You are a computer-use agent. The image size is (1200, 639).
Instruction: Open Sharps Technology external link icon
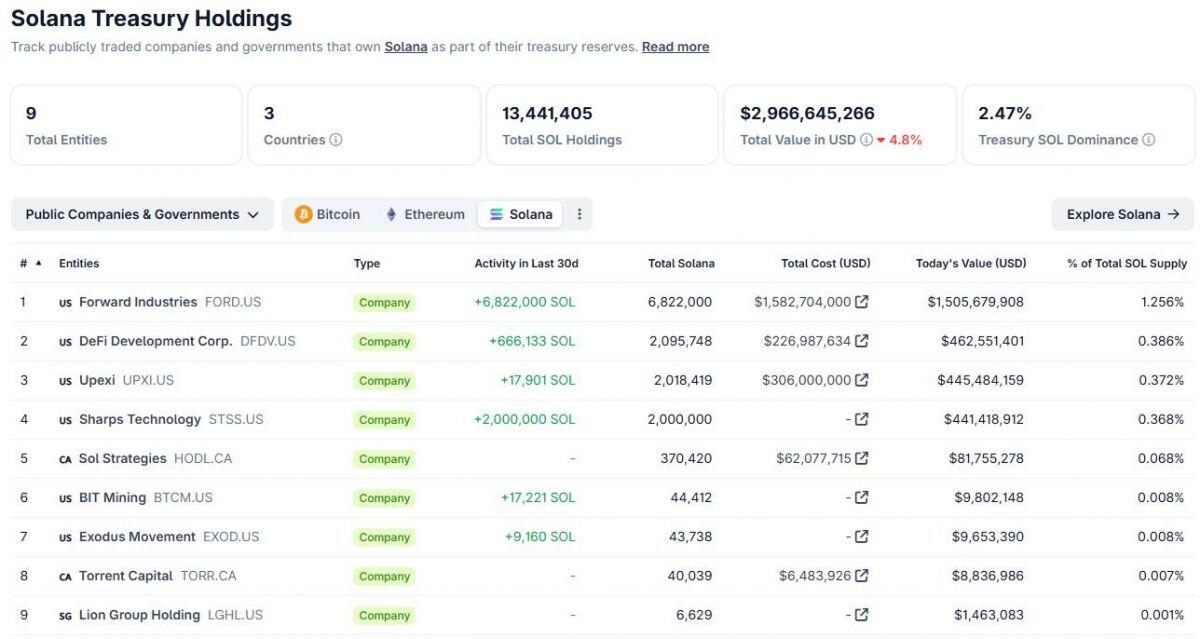(x=861, y=419)
